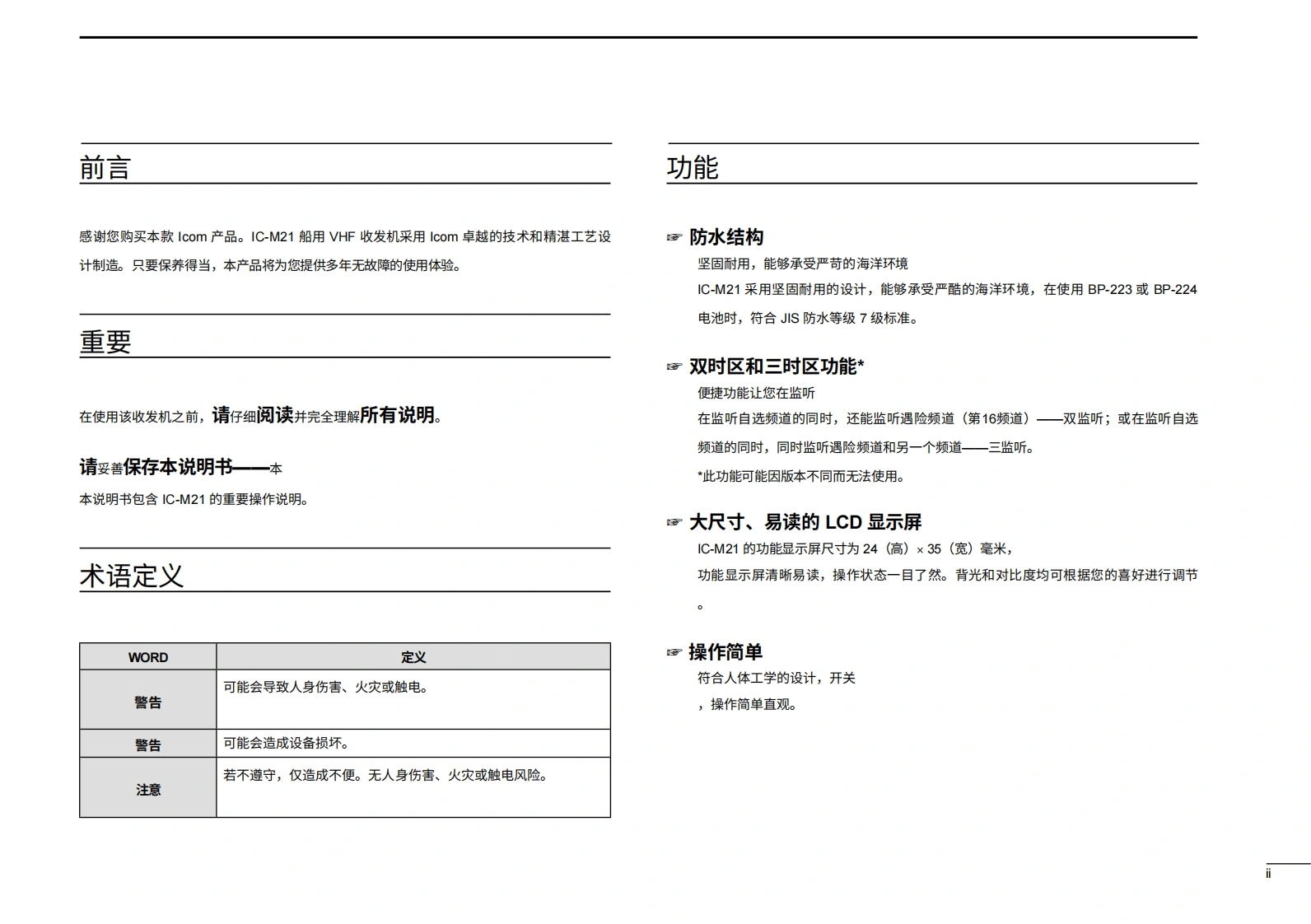
Task: Click the 大尺寸、易读的 LCD 显示屏 title
Action: [x=805, y=522]
